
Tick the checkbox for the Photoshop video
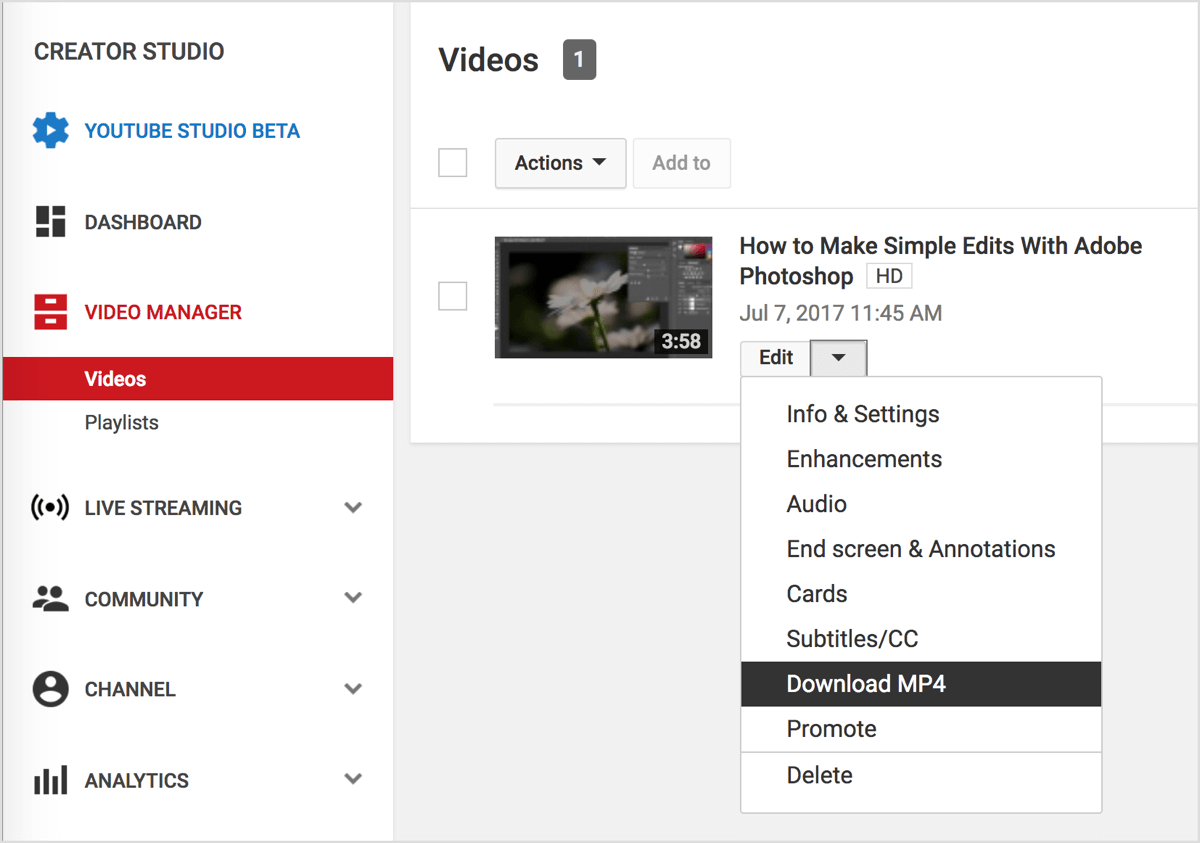(x=453, y=296)
